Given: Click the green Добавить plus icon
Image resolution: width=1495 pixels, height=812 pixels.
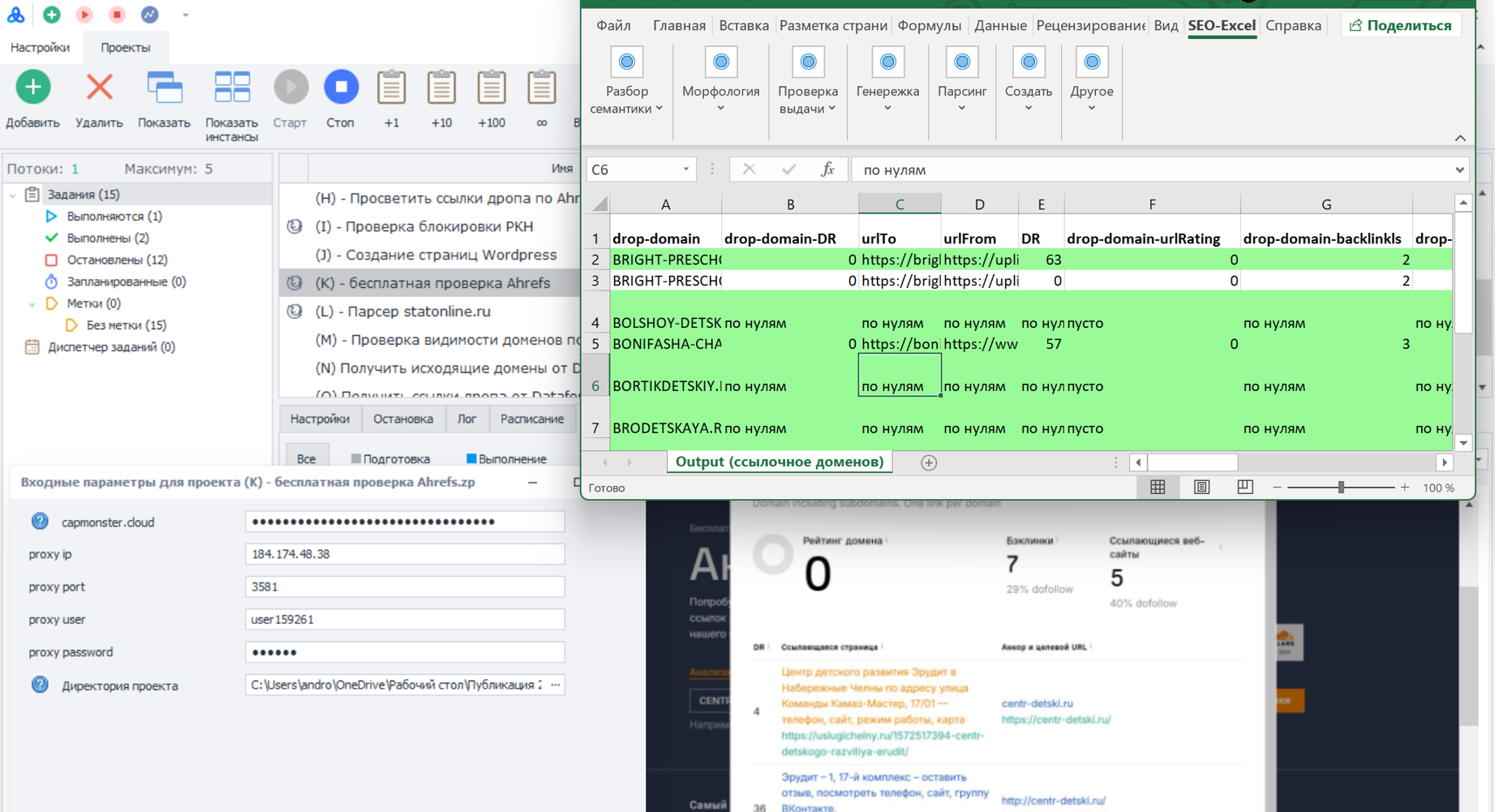Looking at the screenshot, I should point(33,87).
